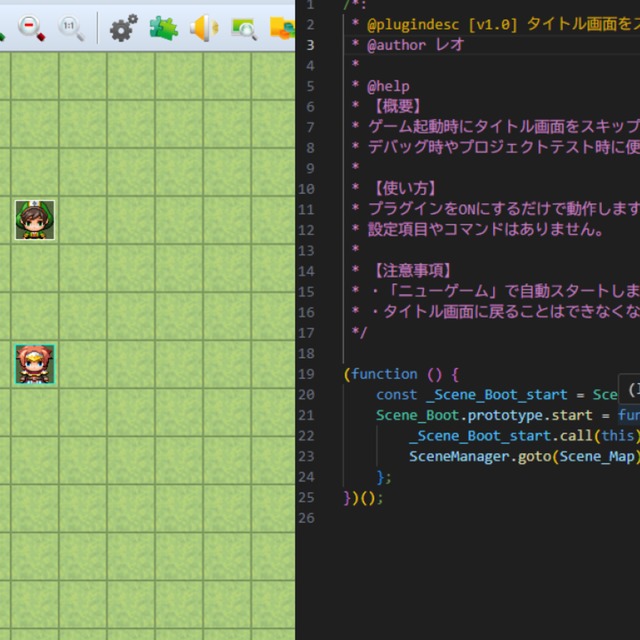
Task: Open Resource Manager folder icon
Action: point(281,28)
